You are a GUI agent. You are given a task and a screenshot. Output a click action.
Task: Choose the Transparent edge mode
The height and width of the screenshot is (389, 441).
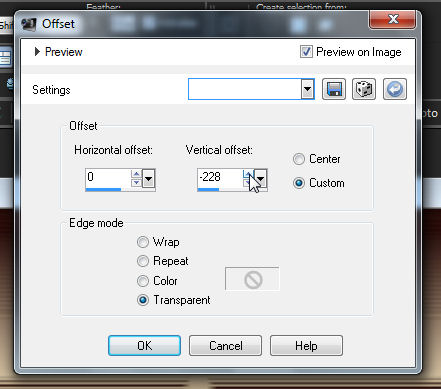tap(143, 300)
